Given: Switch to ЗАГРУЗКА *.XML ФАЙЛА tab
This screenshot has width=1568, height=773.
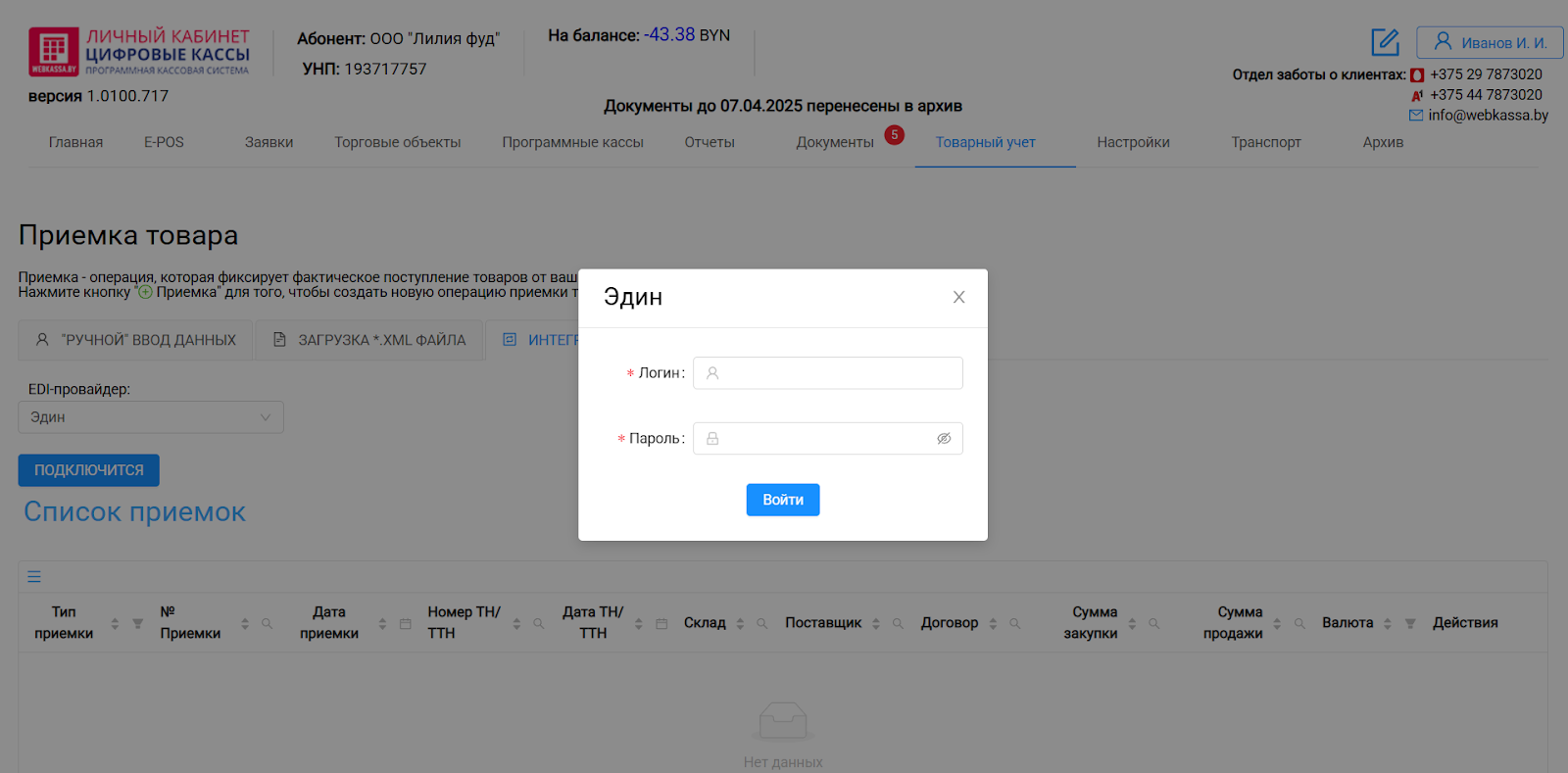Looking at the screenshot, I should (x=370, y=340).
